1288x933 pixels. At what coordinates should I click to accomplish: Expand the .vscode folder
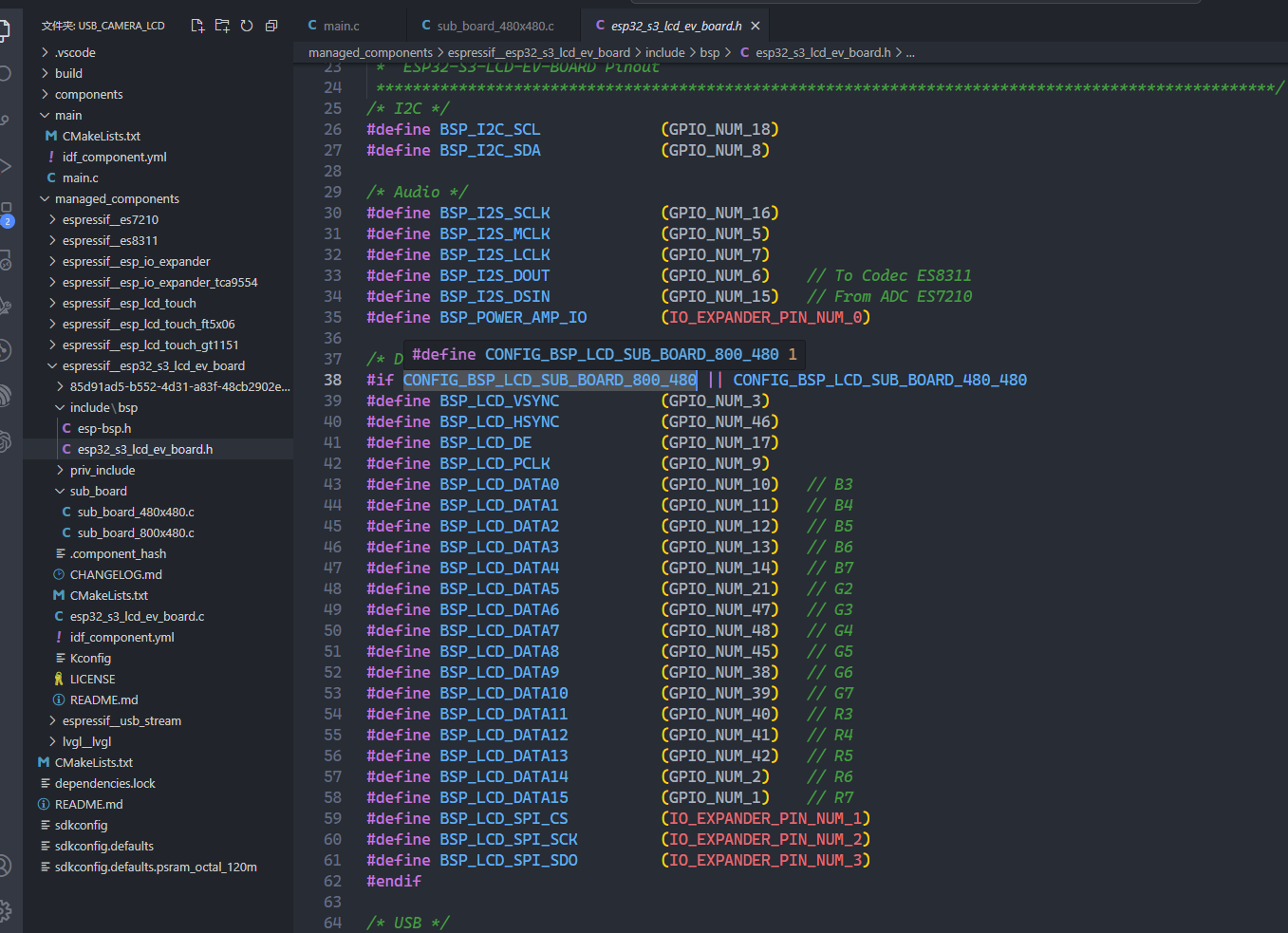click(45, 52)
